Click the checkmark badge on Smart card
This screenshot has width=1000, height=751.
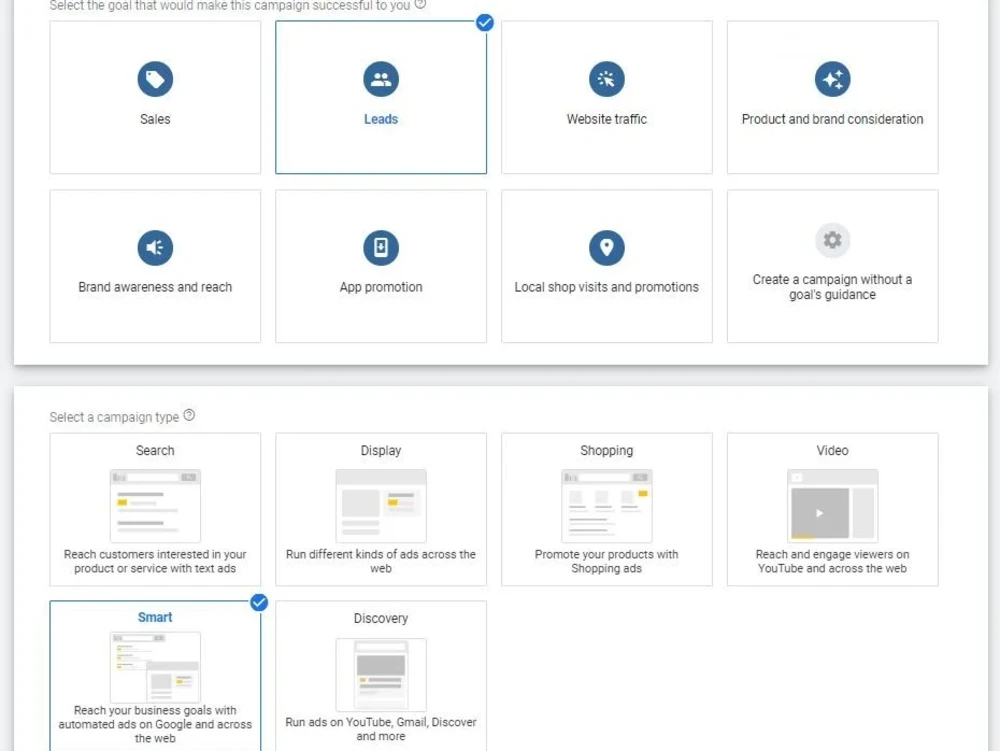click(259, 602)
